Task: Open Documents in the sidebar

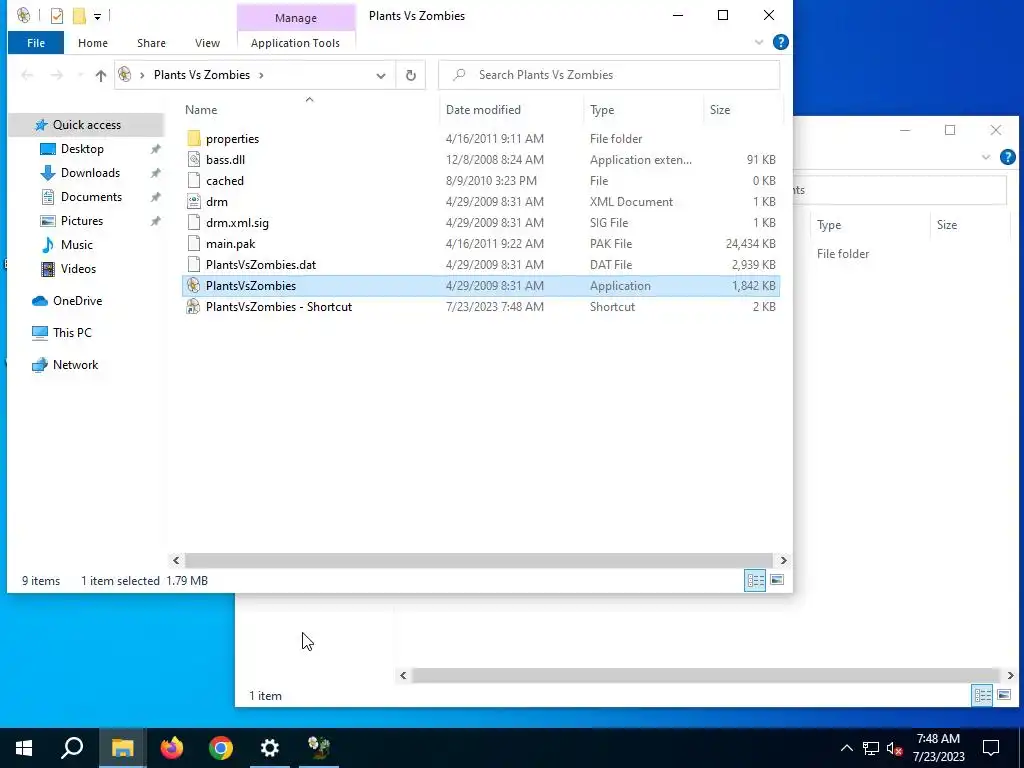Action: [91, 197]
